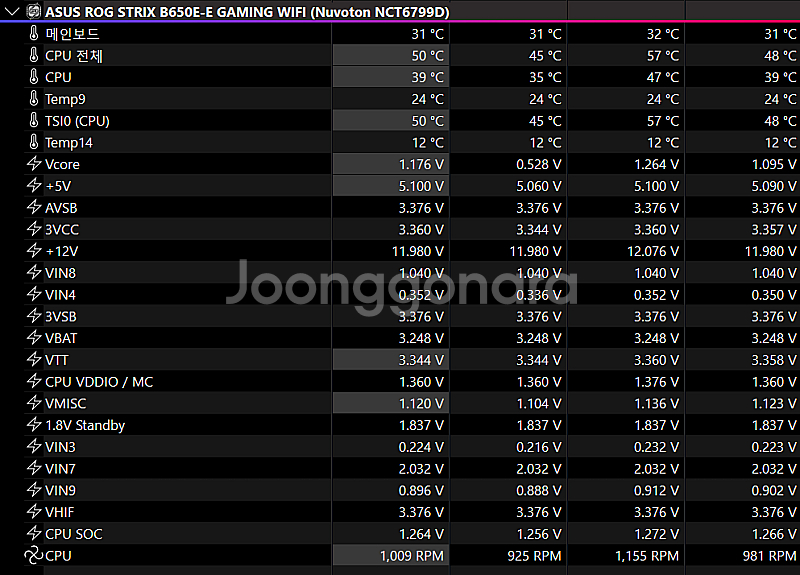The height and width of the screenshot is (575, 800).
Task: Click voltage bolt icon beside 3VCC
Action: coord(34,229)
